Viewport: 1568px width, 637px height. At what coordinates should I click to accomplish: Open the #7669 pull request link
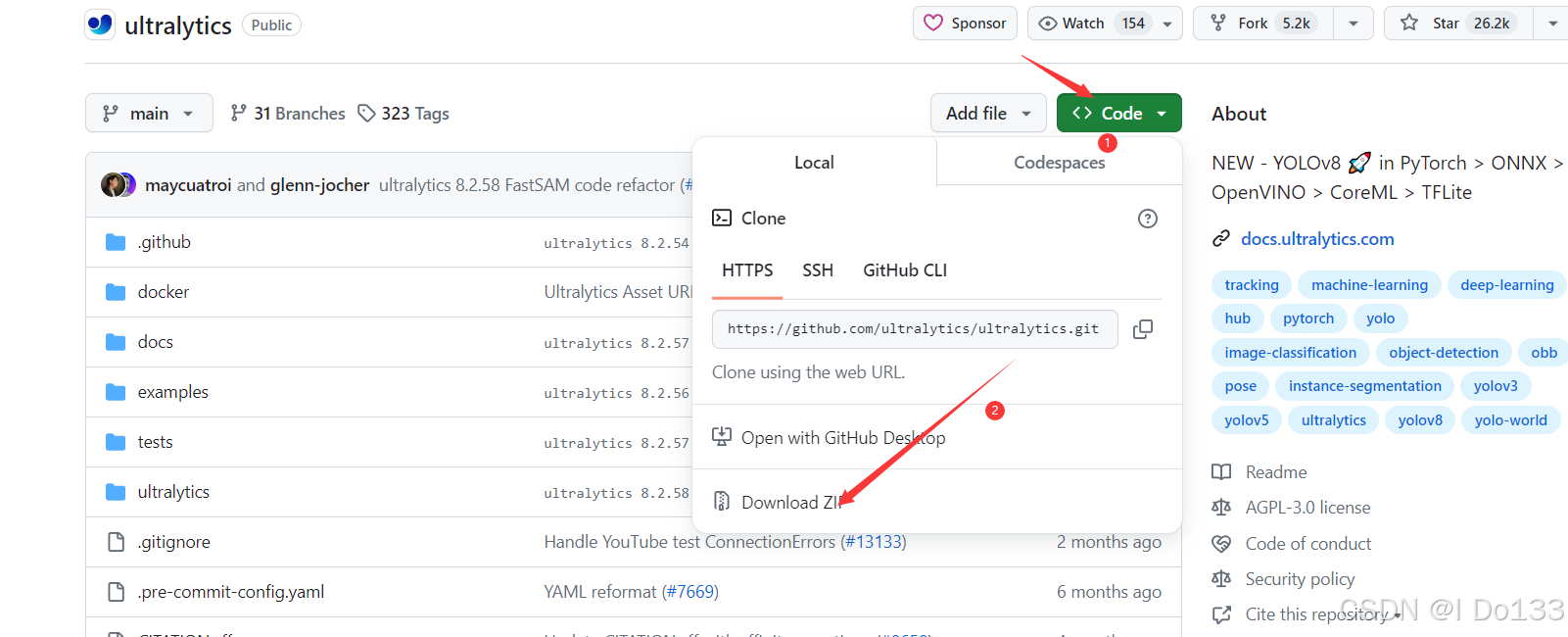point(690,592)
